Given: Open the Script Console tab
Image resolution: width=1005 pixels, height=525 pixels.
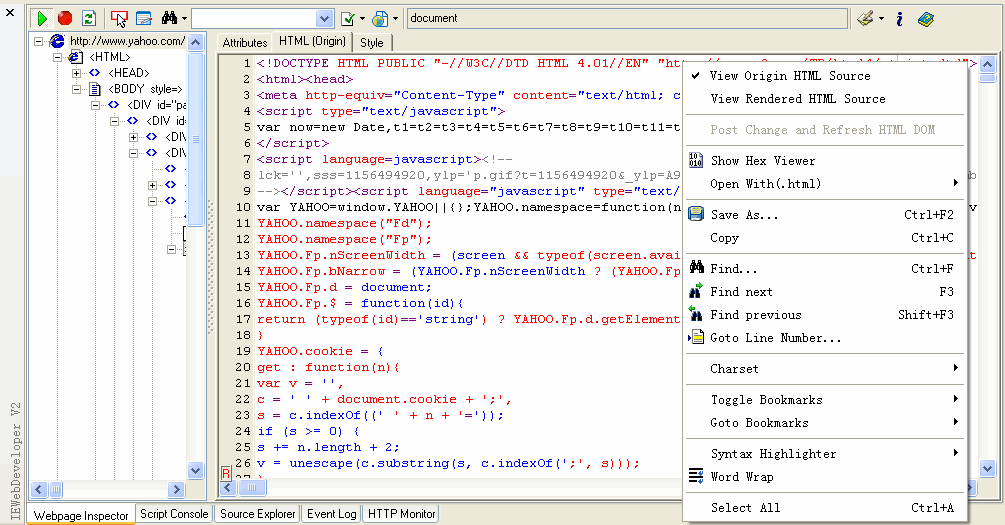Looking at the screenshot, I should (174, 514).
